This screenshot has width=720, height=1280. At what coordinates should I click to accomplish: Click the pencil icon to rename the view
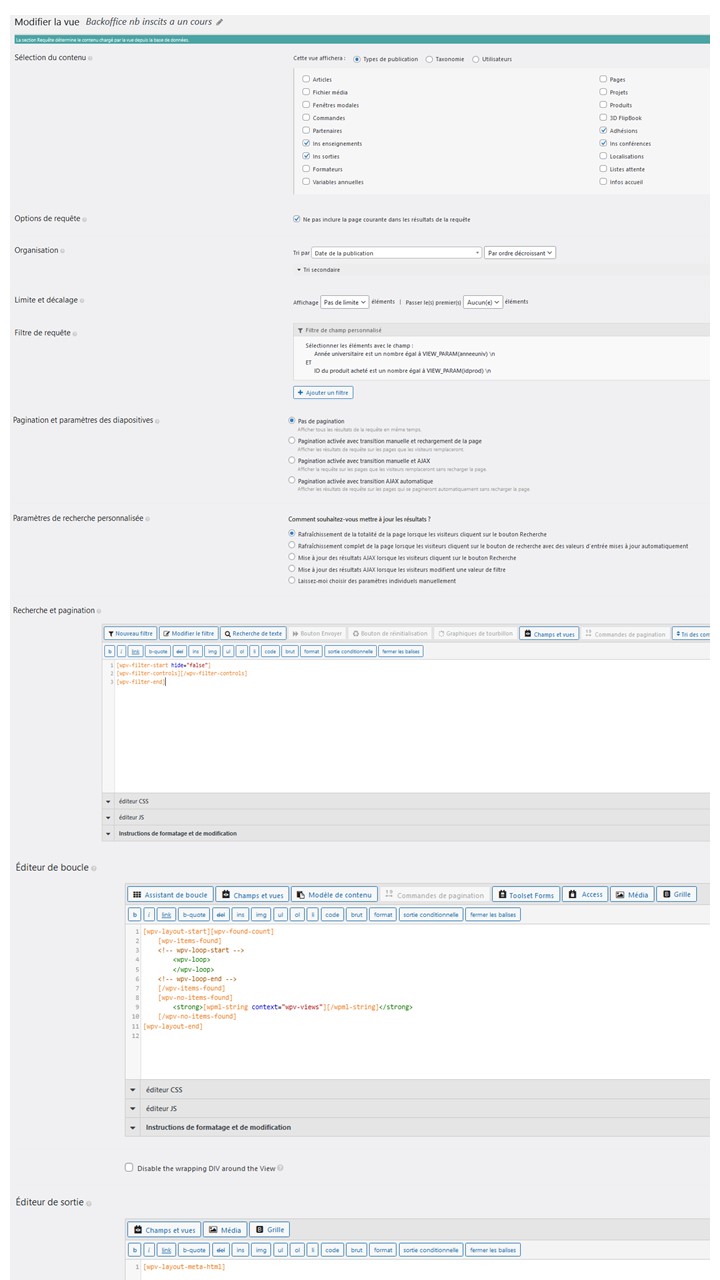(219, 22)
